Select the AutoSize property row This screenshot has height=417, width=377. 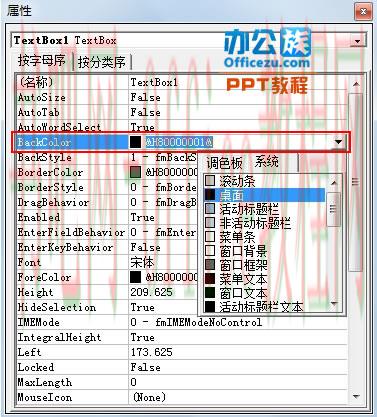coord(182,97)
